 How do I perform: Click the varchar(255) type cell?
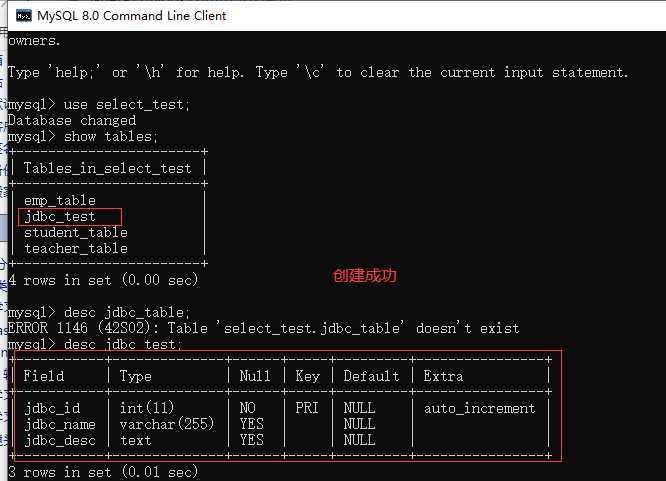pos(167,424)
